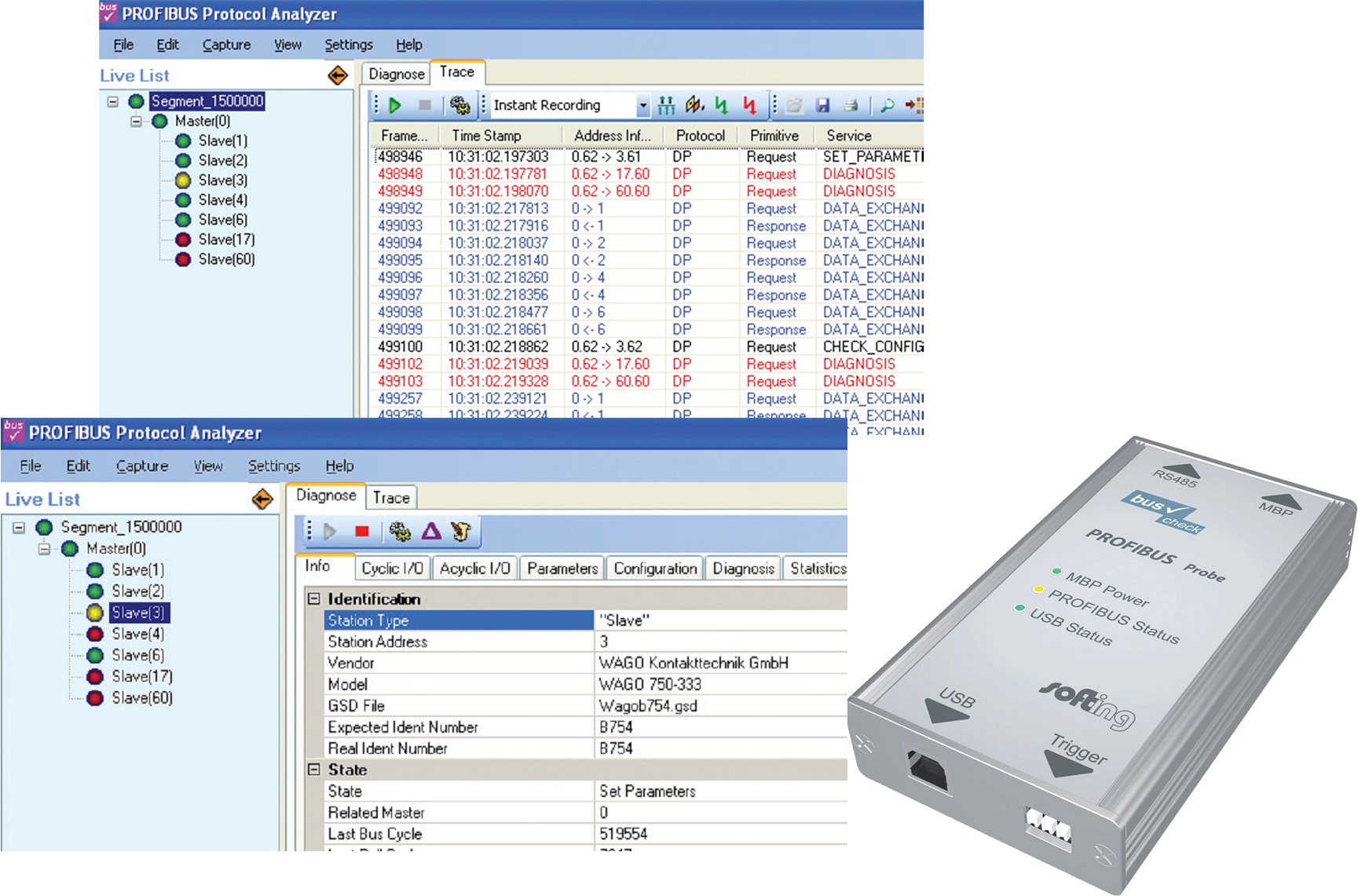
Task: Select Slave(3) in Trace-view window Live List
Action: pos(223,180)
